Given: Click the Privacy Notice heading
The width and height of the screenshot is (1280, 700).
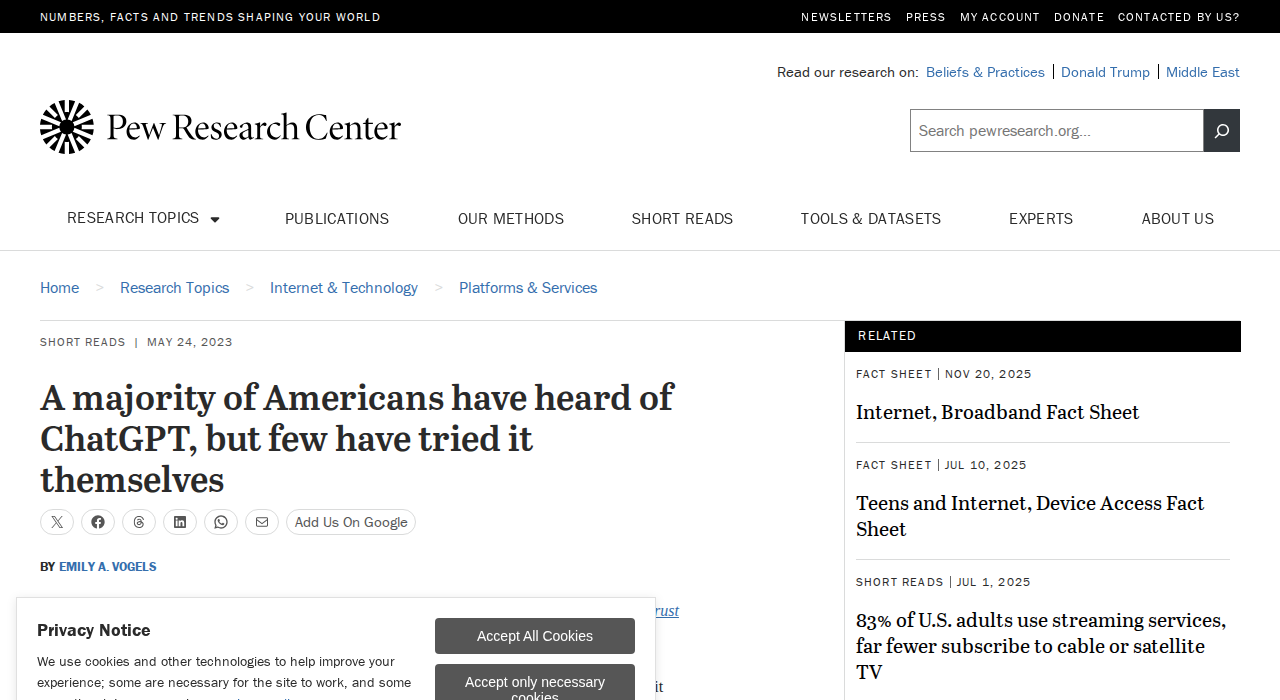Looking at the screenshot, I should (94, 630).
